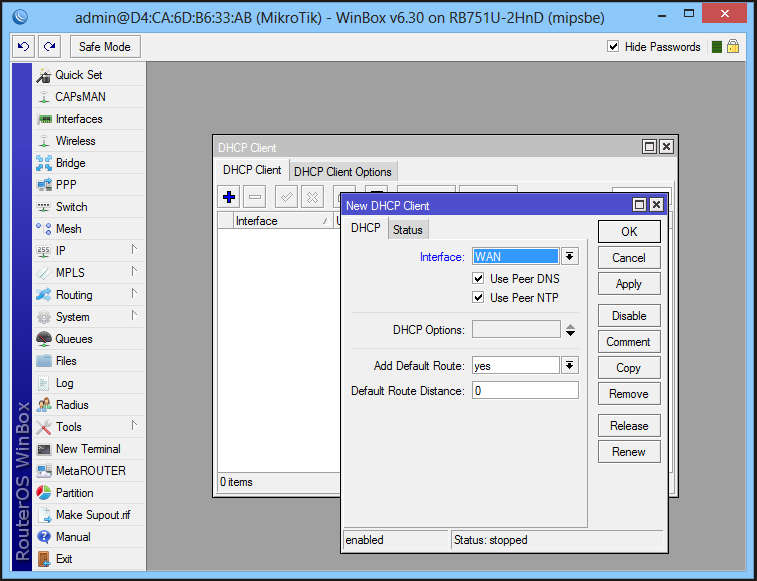Click the Copy button
This screenshot has height=581, width=757.
629,368
